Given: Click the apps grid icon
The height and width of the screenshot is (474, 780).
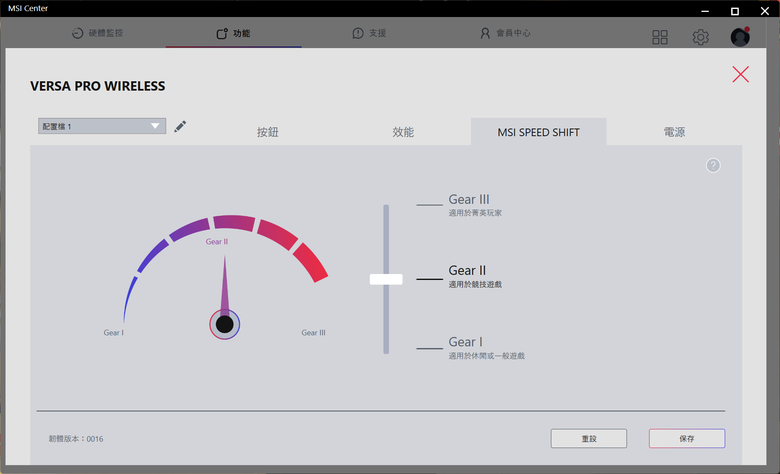Looking at the screenshot, I should click(x=660, y=37).
